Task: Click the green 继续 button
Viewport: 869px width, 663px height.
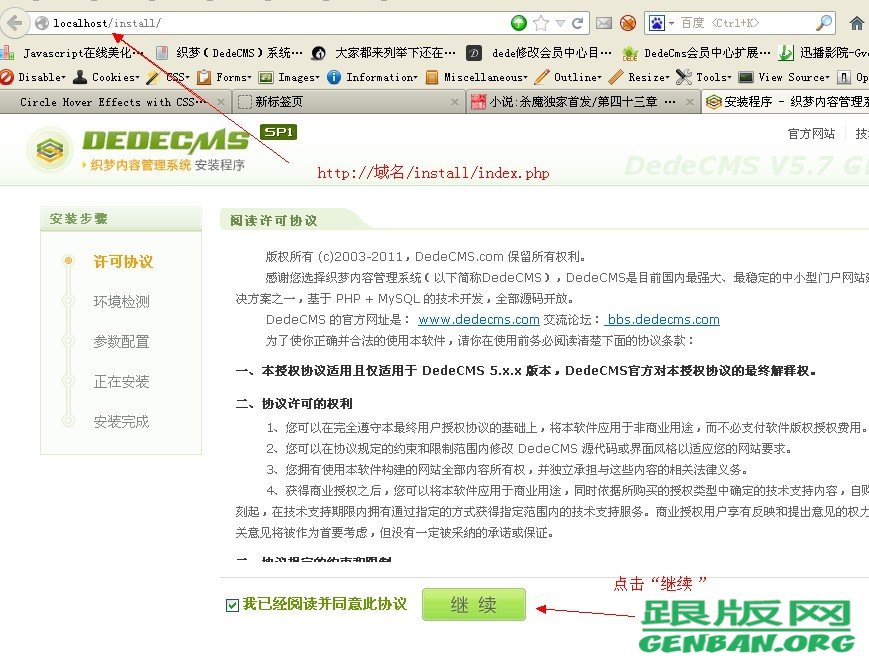Action: (473, 604)
